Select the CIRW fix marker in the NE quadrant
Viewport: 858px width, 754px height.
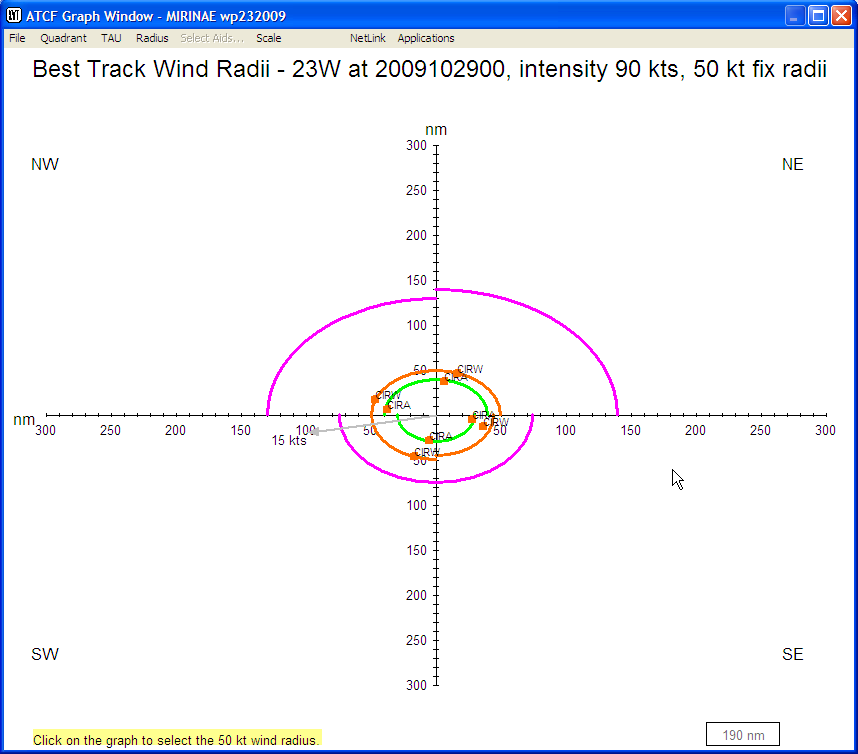click(457, 373)
